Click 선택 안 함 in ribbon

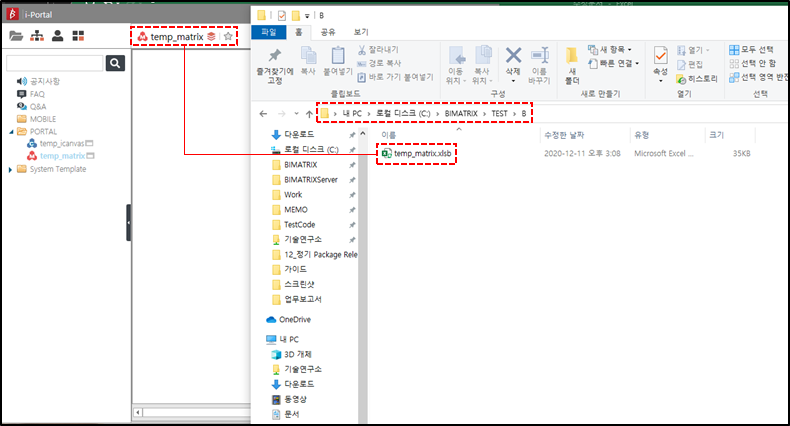pos(753,63)
